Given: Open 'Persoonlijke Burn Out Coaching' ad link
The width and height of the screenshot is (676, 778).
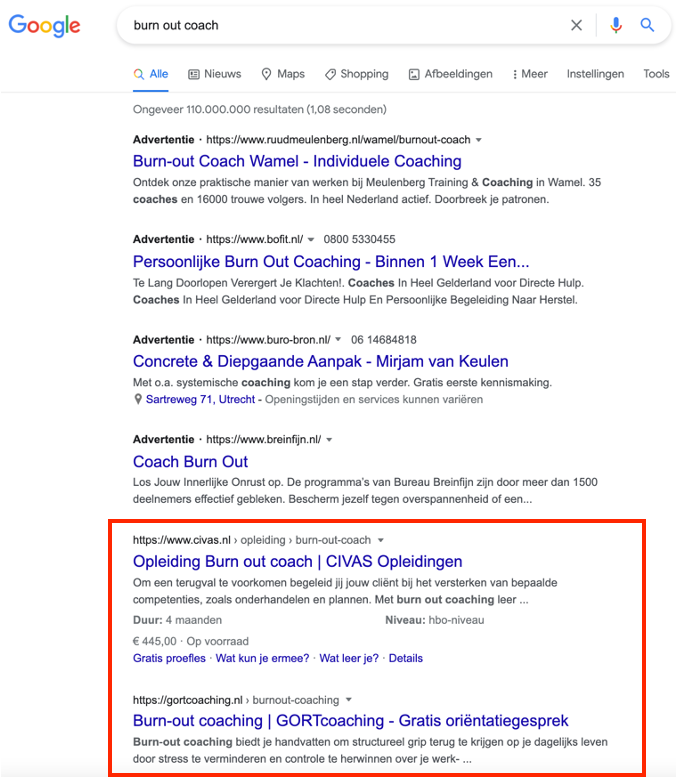Looking at the screenshot, I should (331, 261).
